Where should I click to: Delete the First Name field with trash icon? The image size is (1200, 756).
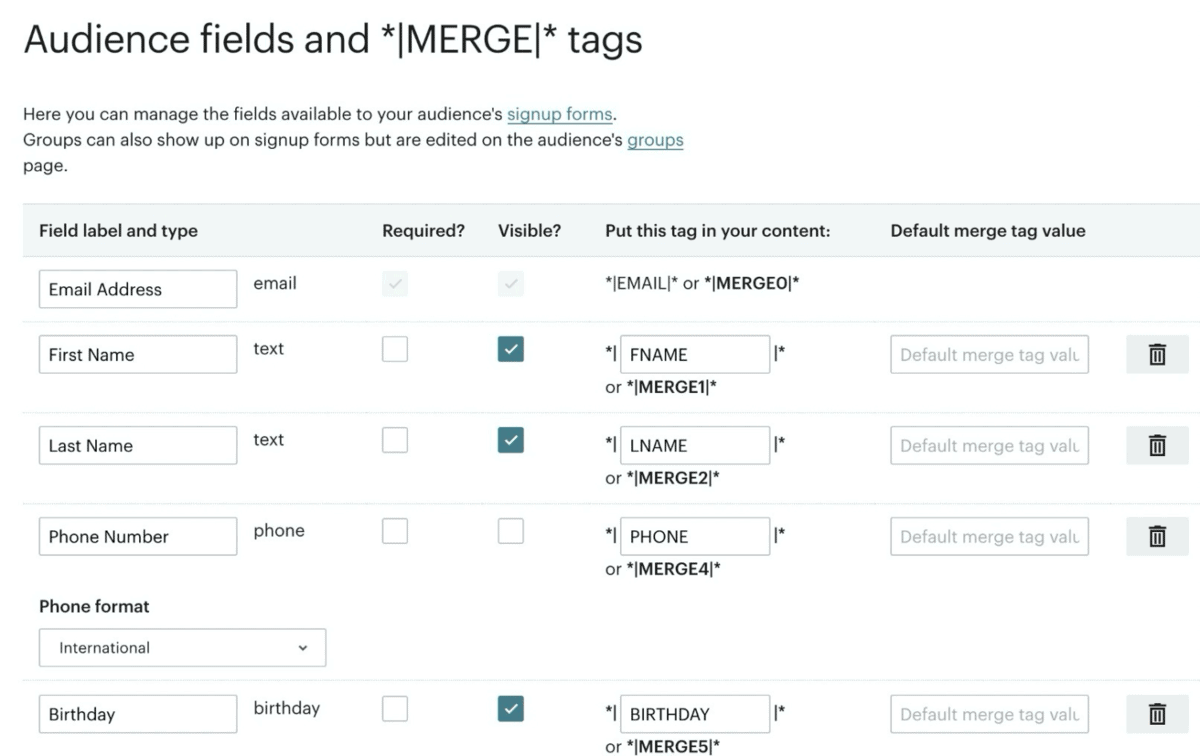click(x=1157, y=355)
